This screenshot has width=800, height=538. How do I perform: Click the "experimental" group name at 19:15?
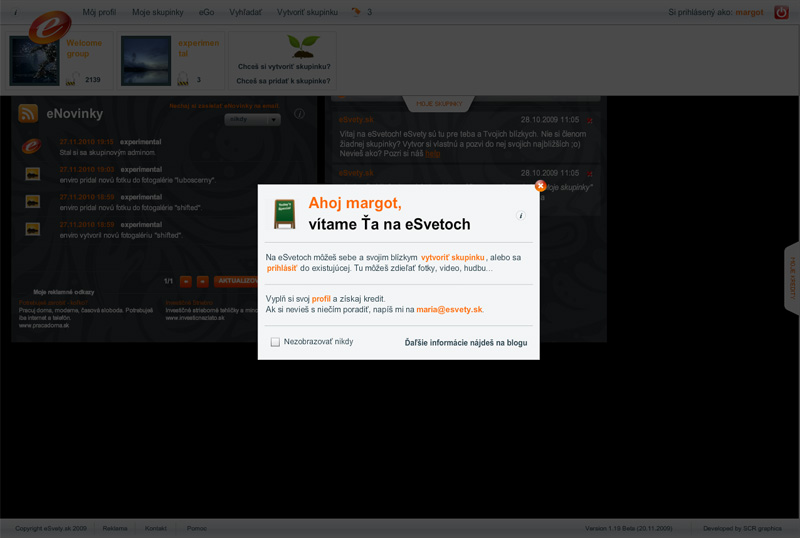[140, 142]
